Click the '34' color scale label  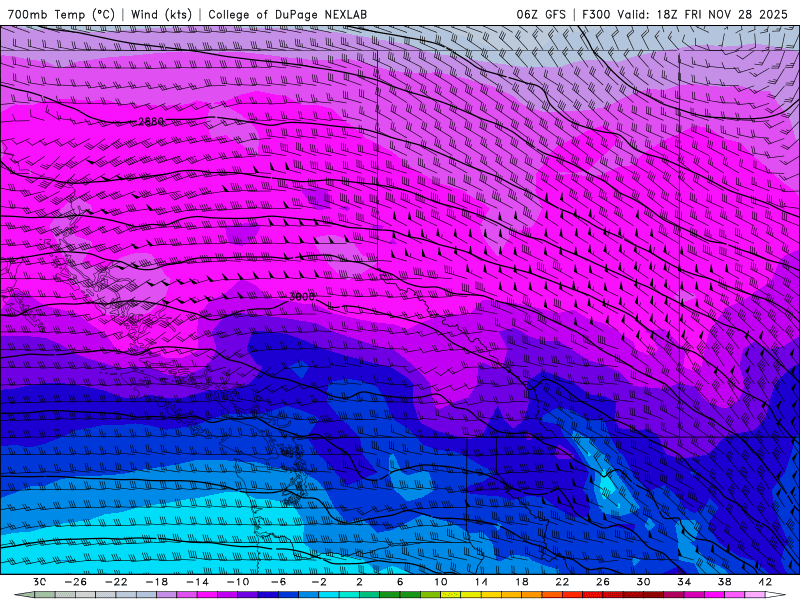pyautogui.click(x=684, y=582)
